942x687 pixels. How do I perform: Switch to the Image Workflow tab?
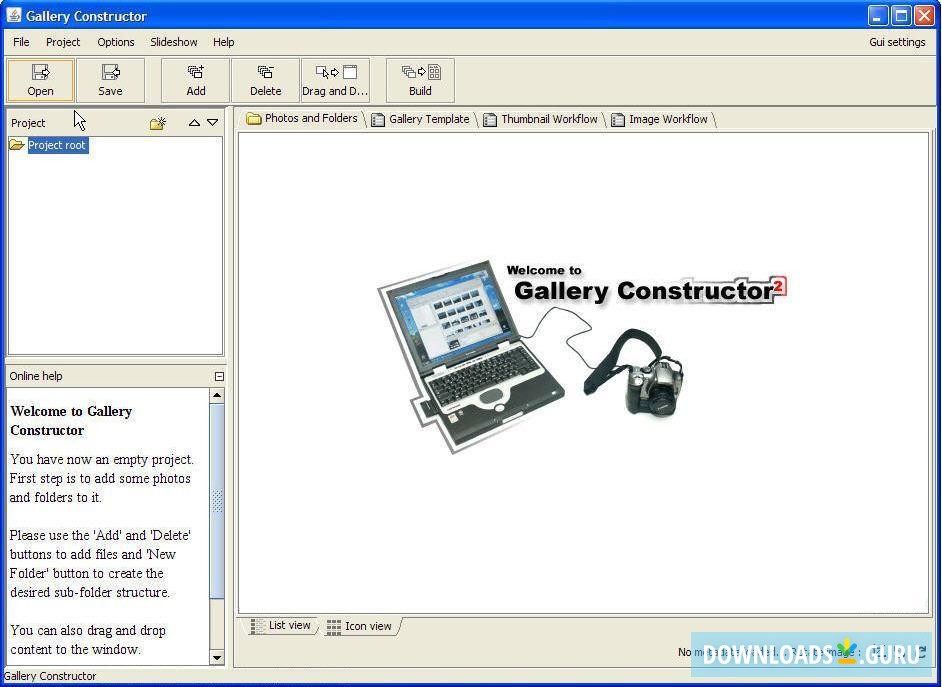[x=661, y=119]
